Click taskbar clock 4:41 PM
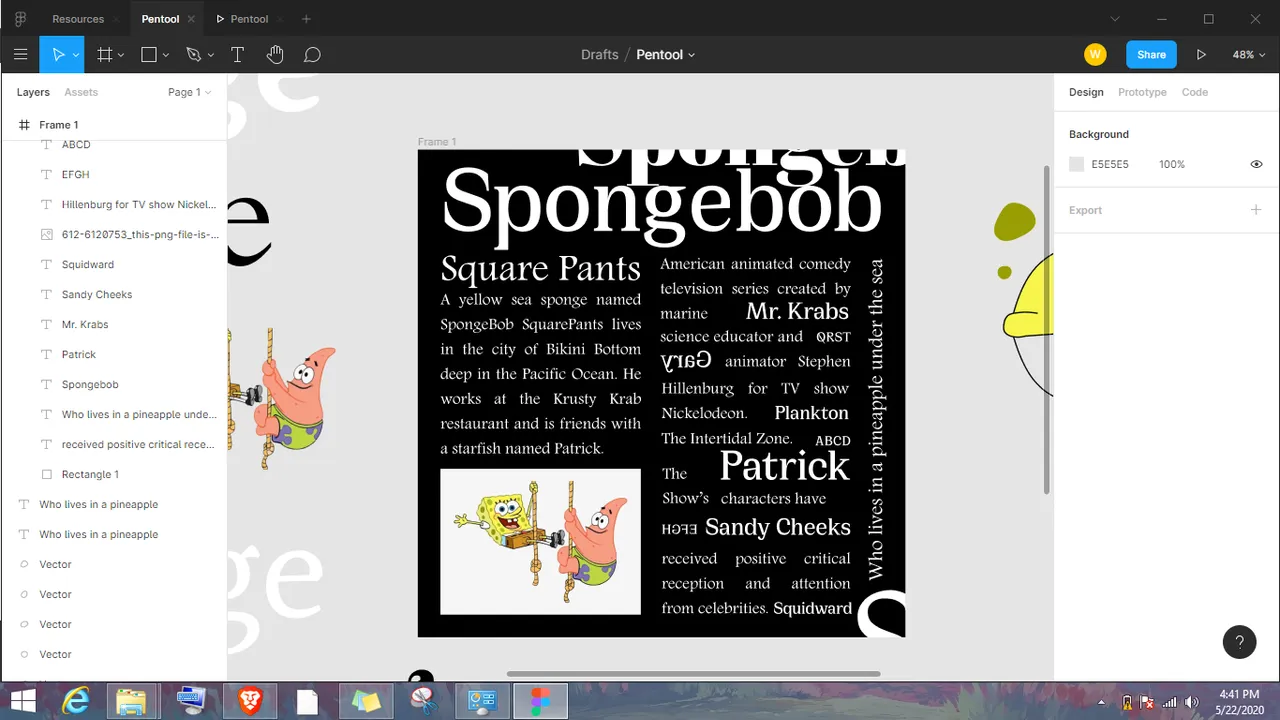 [1239, 694]
